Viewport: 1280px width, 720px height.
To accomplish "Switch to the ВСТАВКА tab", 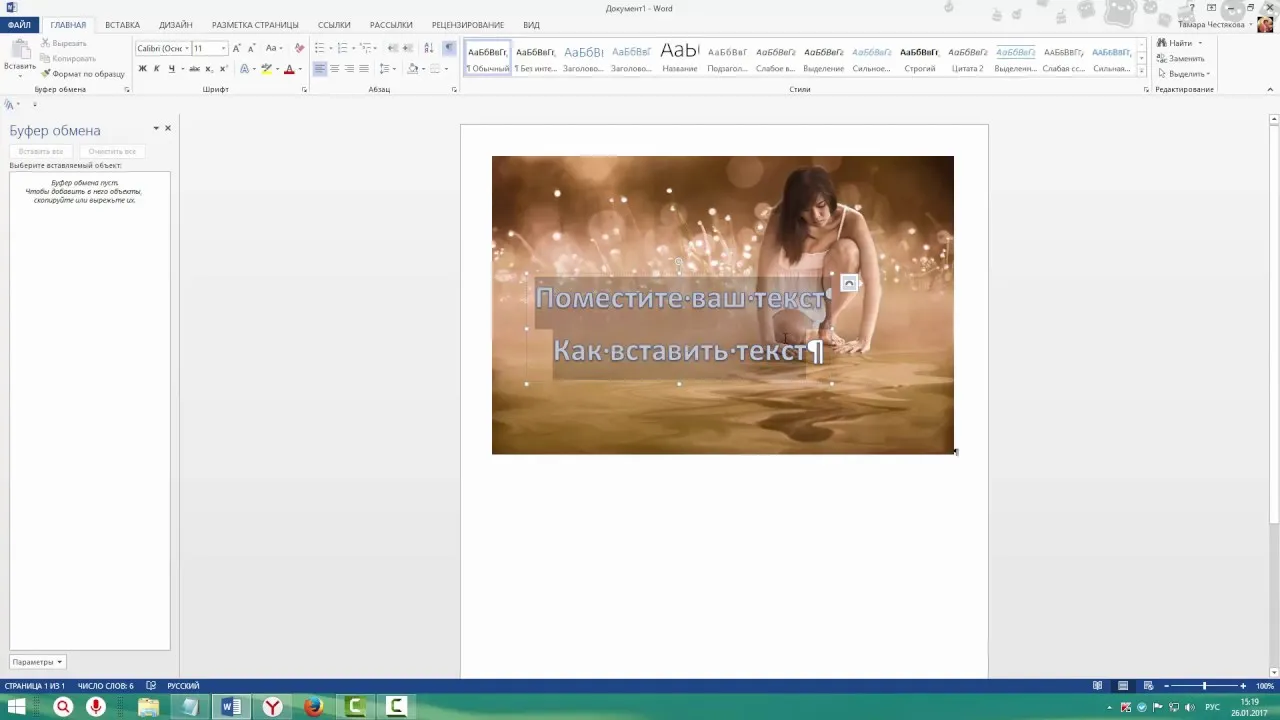I will (122, 25).
